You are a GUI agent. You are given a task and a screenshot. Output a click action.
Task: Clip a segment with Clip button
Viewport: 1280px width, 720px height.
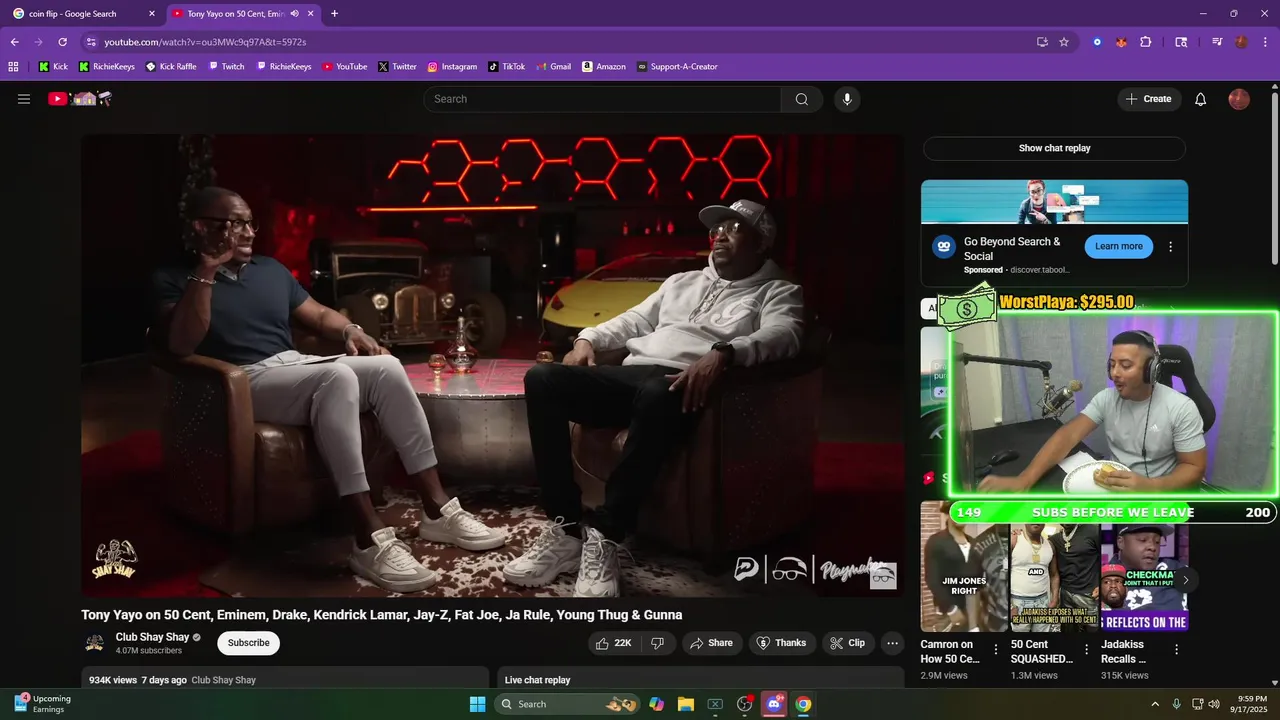pos(848,643)
